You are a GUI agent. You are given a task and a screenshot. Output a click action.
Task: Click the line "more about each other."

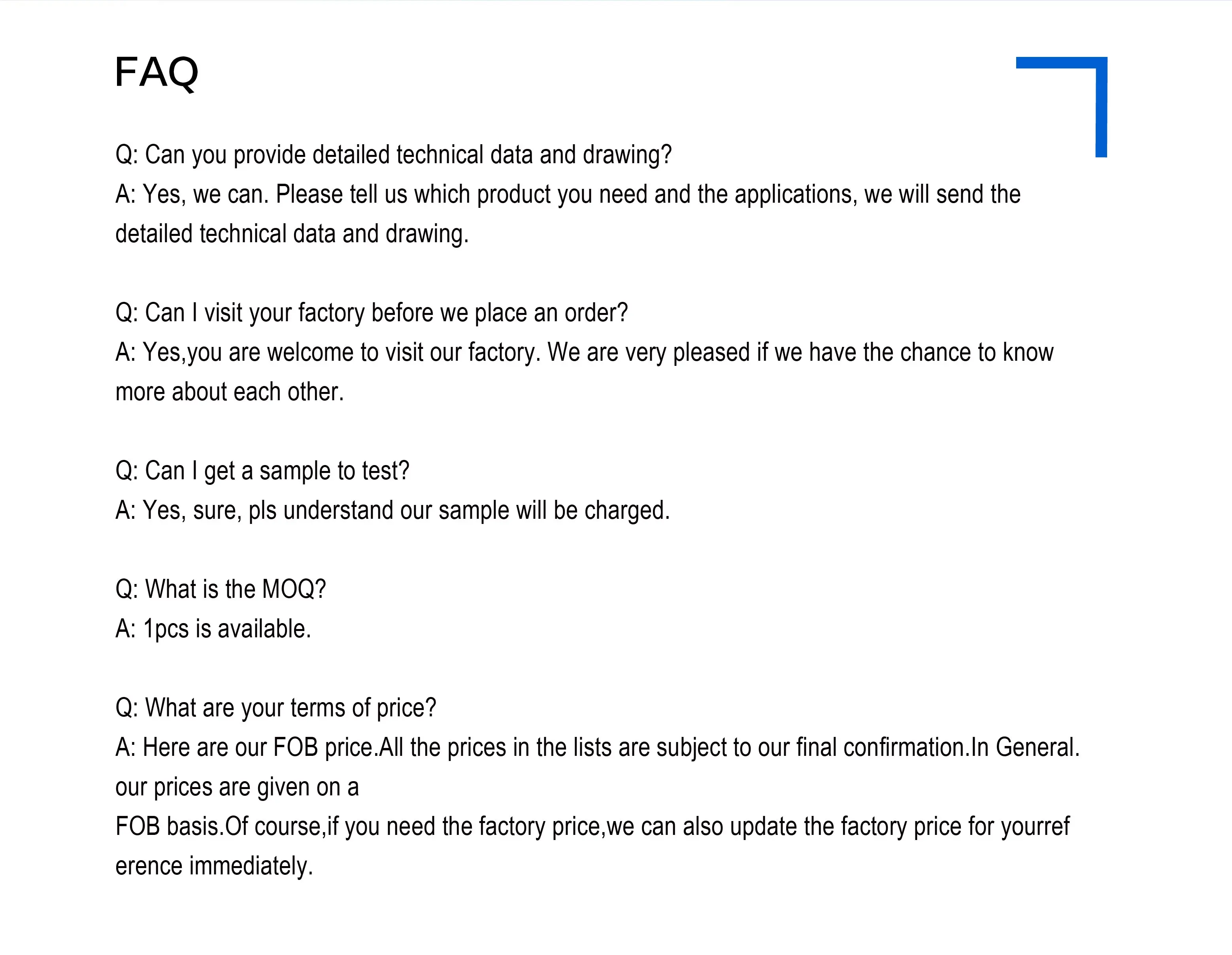[229, 392]
